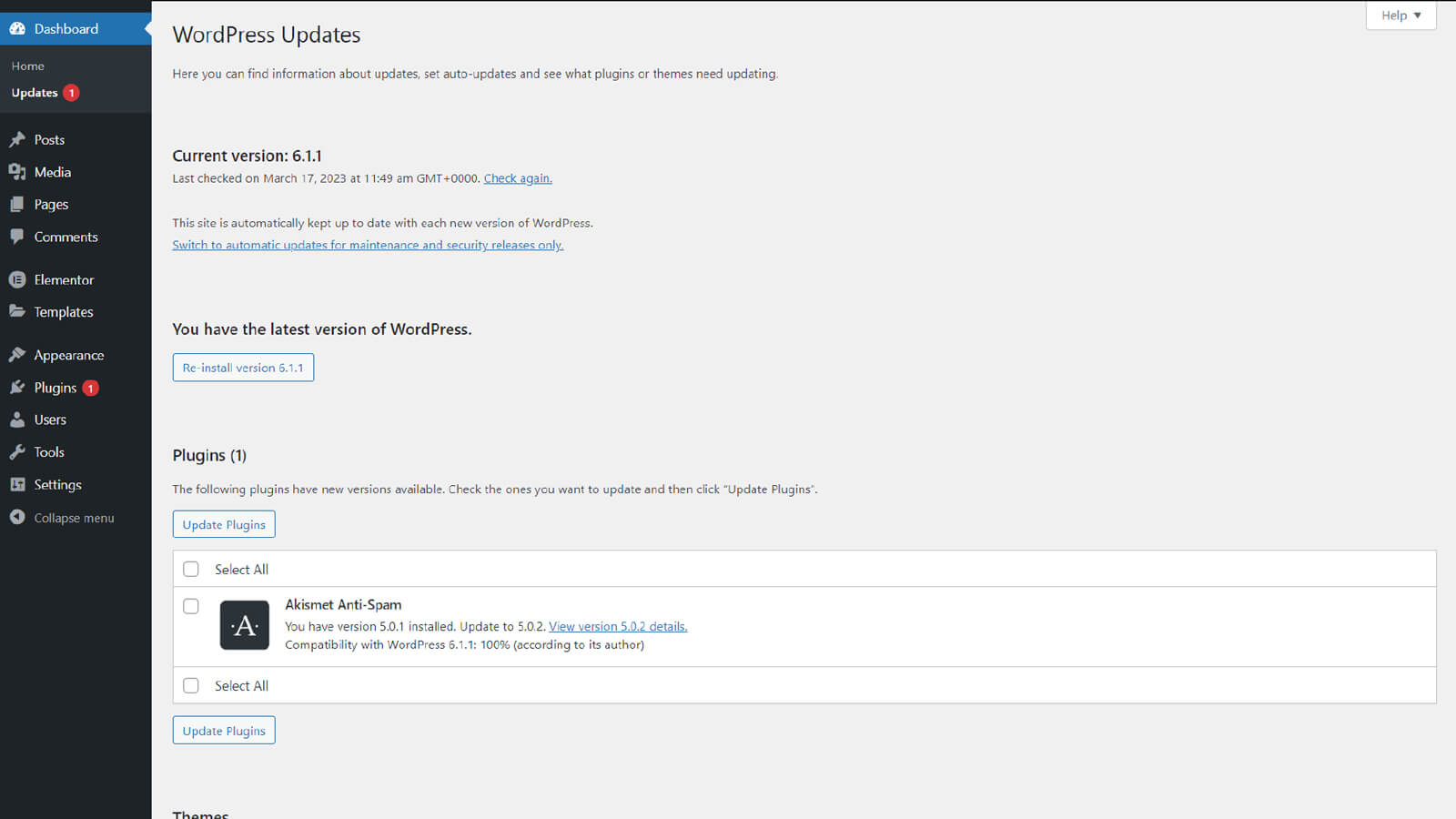Click the Akismet Anti-Spam plugin name
This screenshot has width=1456, height=819.
coord(343,604)
